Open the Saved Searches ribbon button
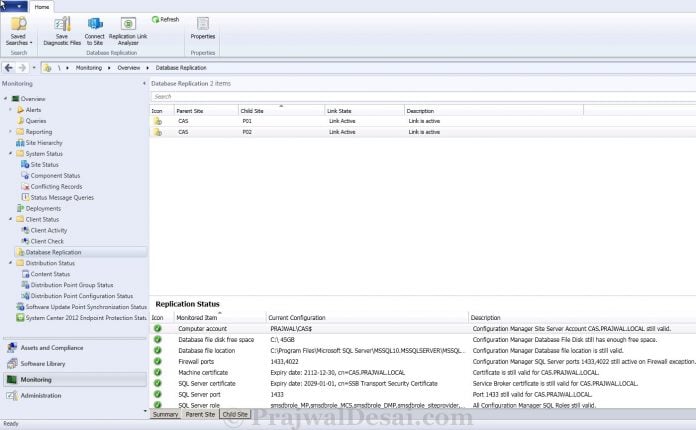696x430 pixels. [19, 31]
